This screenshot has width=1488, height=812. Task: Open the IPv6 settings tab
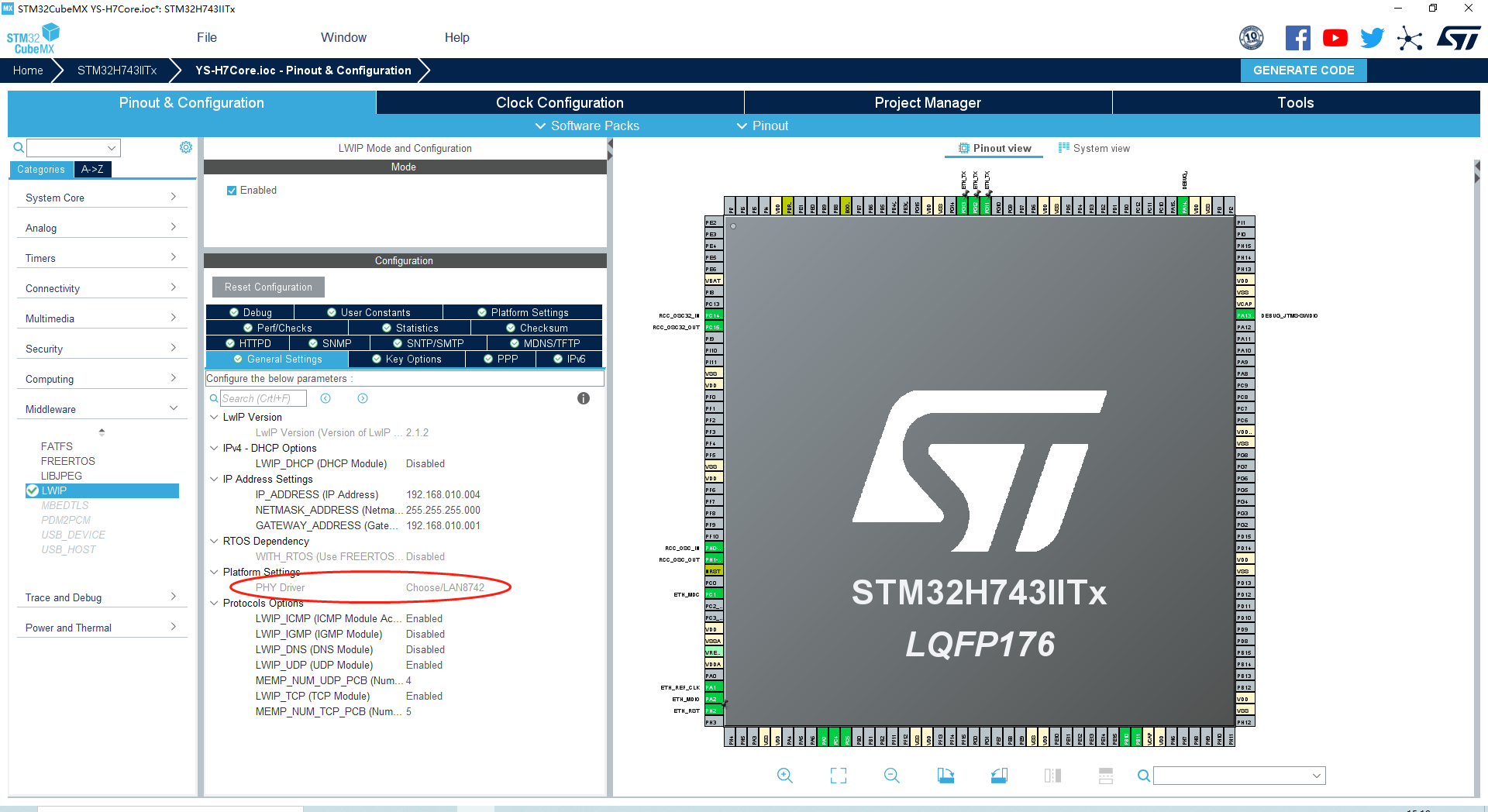pos(569,359)
